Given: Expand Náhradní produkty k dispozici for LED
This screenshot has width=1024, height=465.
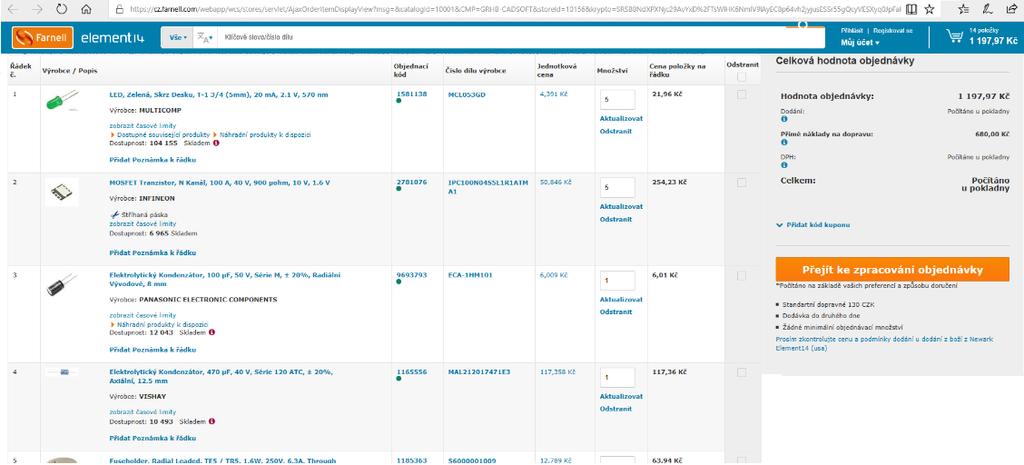Looking at the screenshot, I should (x=262, y=135).
